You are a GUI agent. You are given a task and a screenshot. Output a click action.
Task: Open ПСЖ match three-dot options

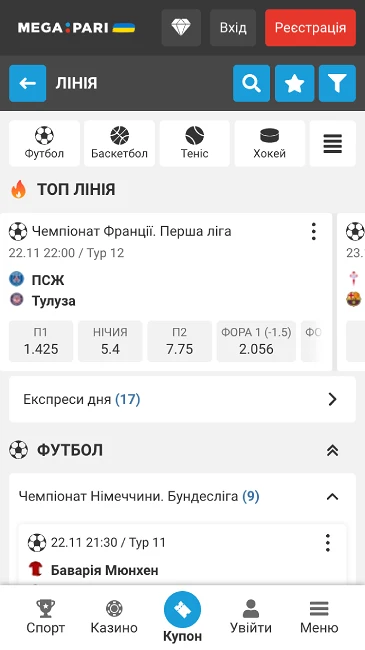click(x=314, y=231)
